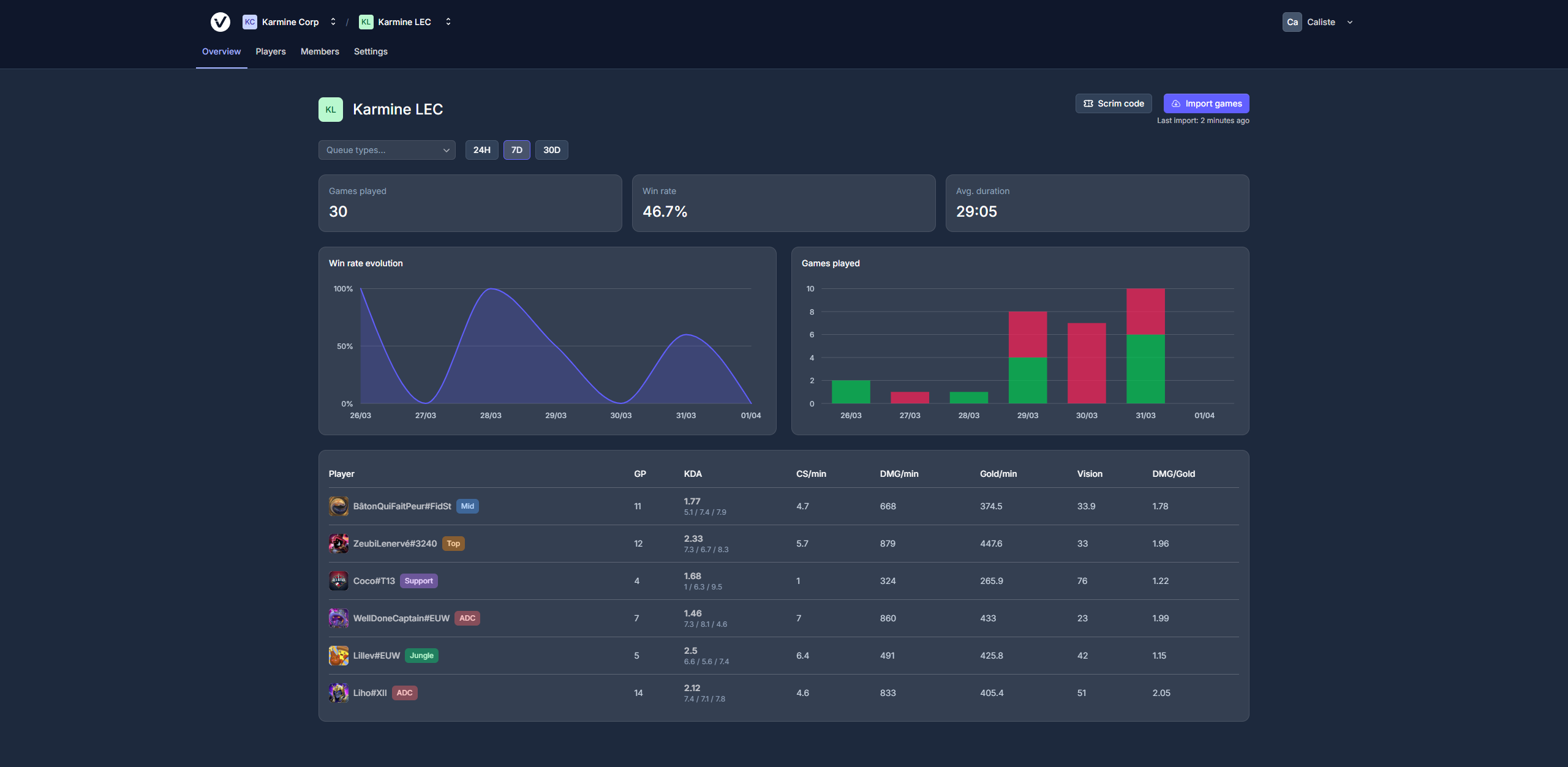Click the upload icon on Import games
Image resolution: width=1568 pixels, height=767 pixels.
1175,103
